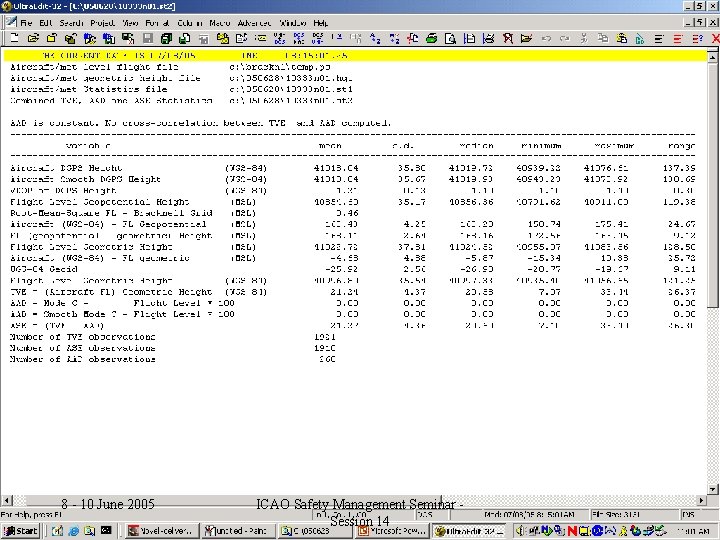Click the Redo arrow icon
Image resolution: width=720 pixels, height=540 pixels.
[564, 39]
